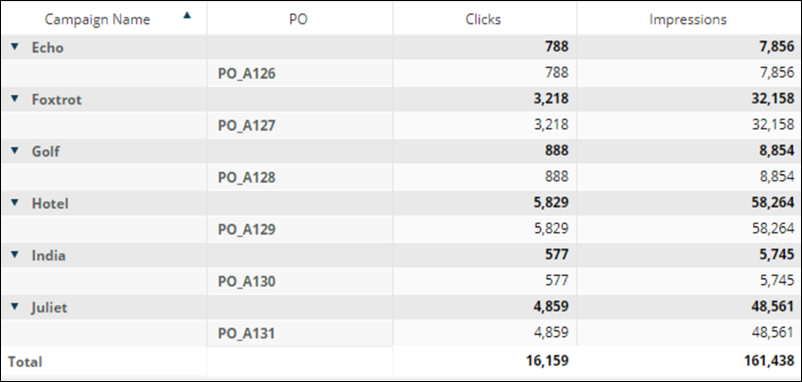Select the PO column header
Viewport: 802px width, 382px height.
[298, 19]
